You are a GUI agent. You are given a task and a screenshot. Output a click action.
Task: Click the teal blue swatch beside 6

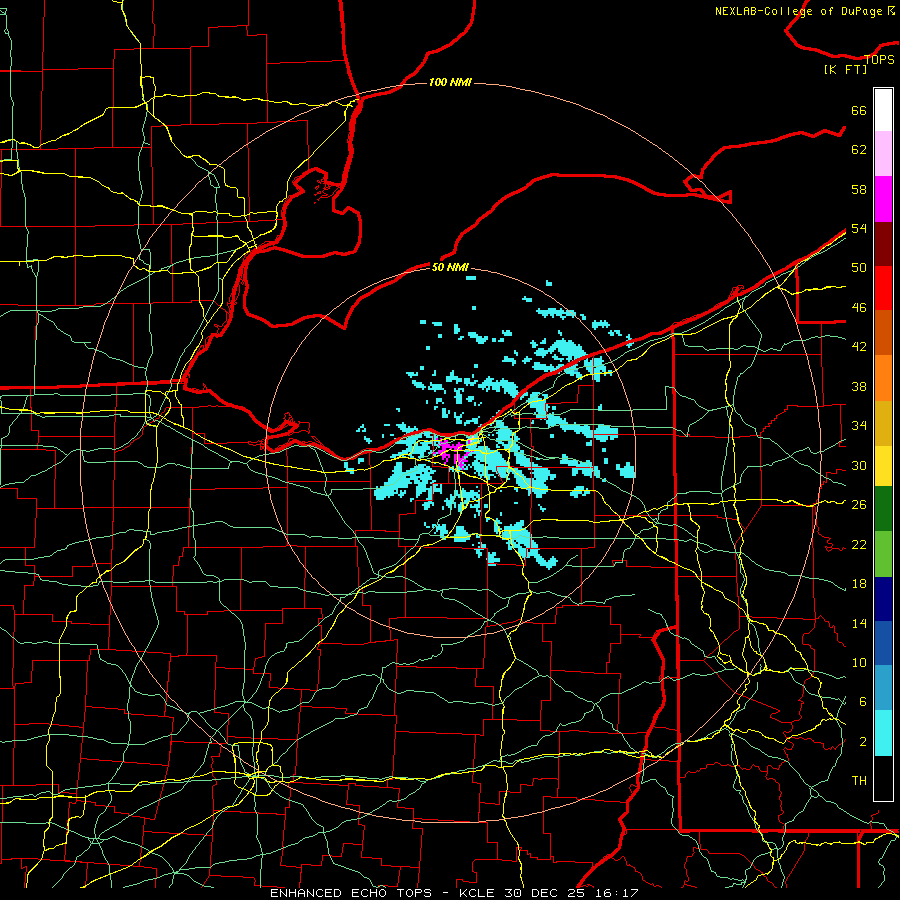click(x=883, y=688)
